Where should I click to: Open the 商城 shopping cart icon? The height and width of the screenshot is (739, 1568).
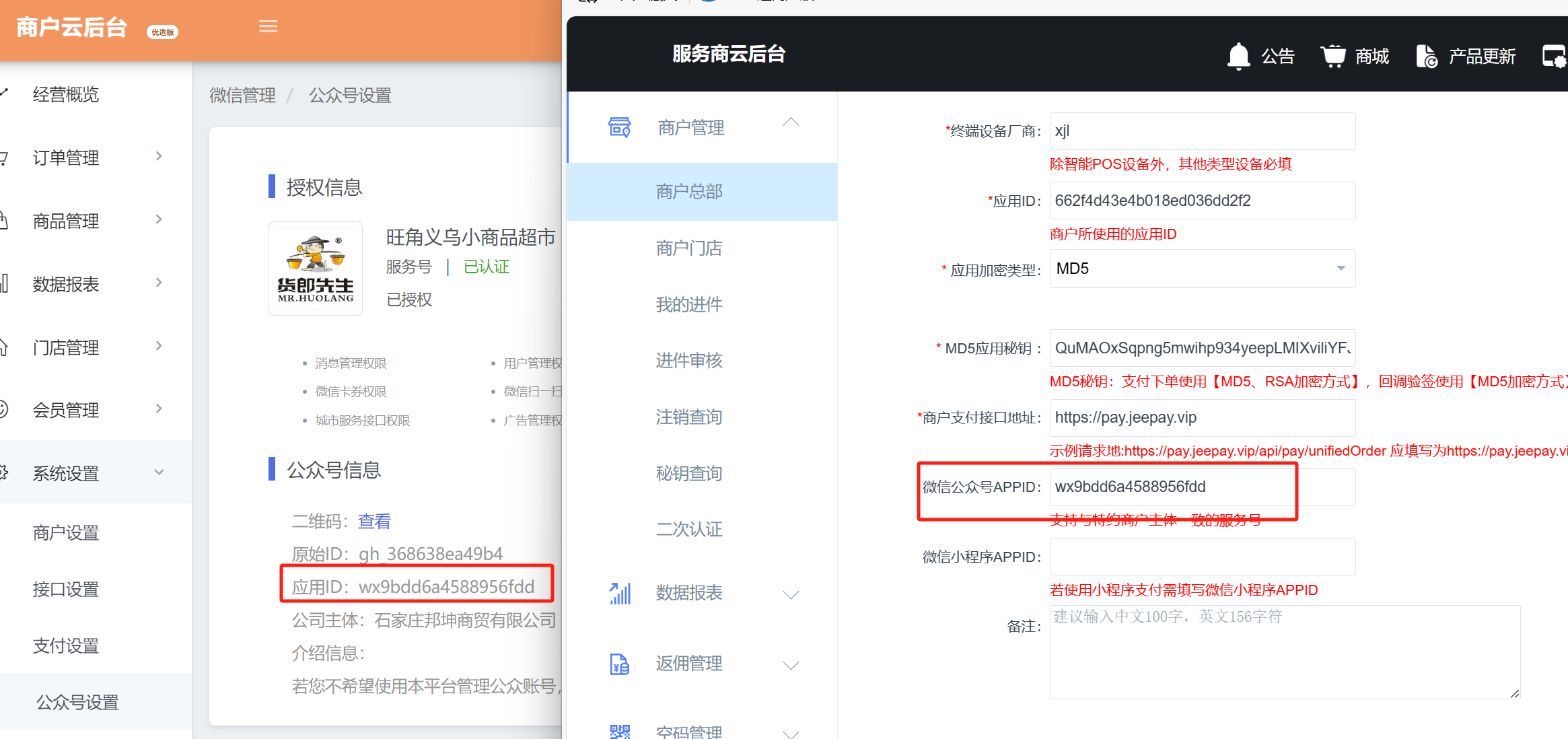1332,56
